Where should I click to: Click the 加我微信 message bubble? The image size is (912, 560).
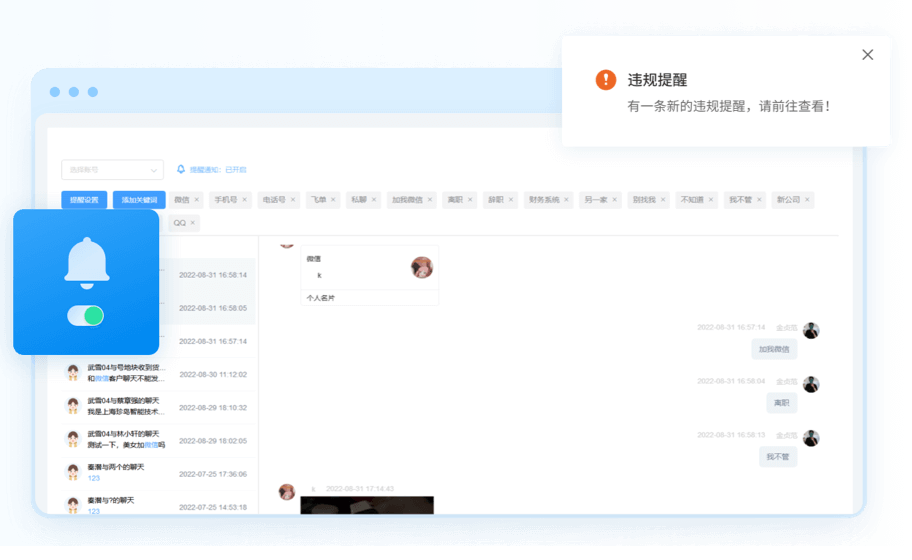pyautogui.click(x=774, y=349)
